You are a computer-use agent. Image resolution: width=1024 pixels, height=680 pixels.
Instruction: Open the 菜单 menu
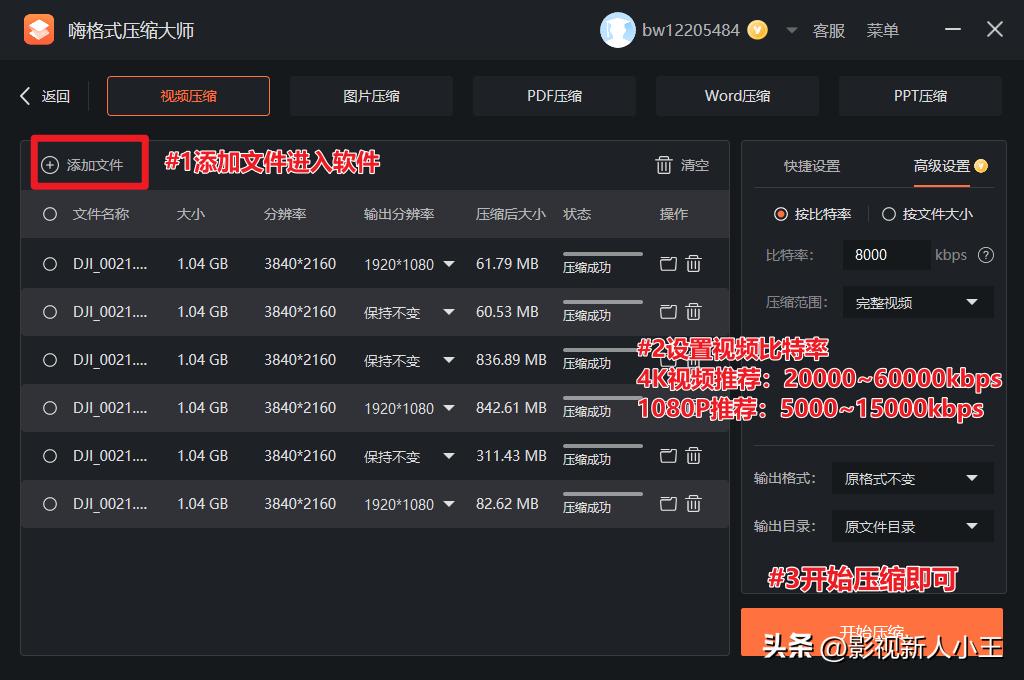tap(882, 31)
